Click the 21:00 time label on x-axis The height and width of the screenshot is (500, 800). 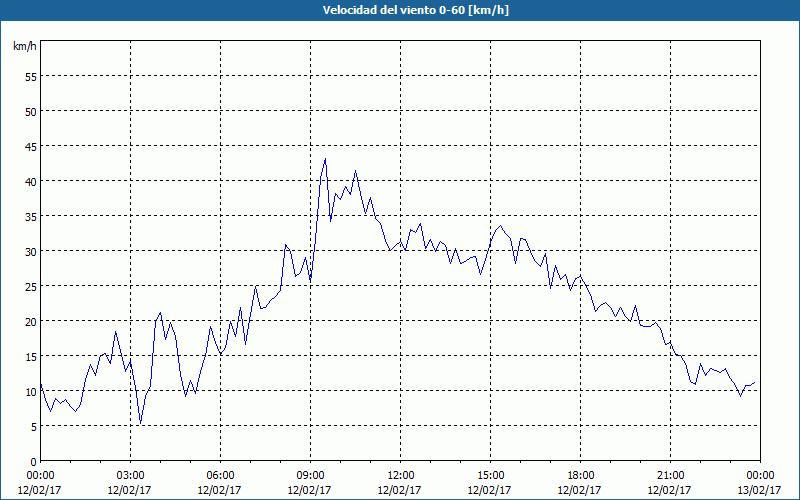[670, 476]
